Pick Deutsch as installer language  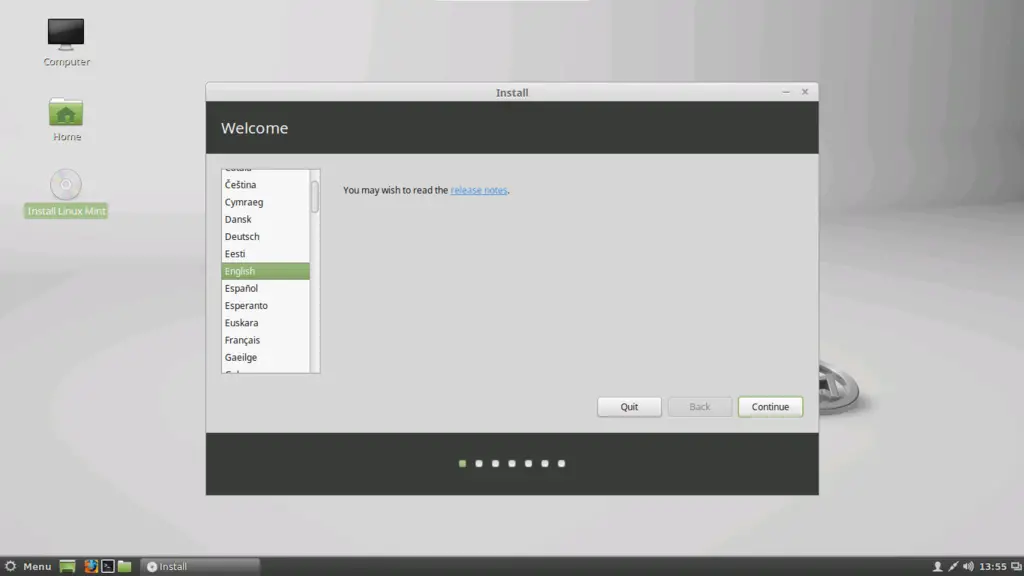[265, 236]
